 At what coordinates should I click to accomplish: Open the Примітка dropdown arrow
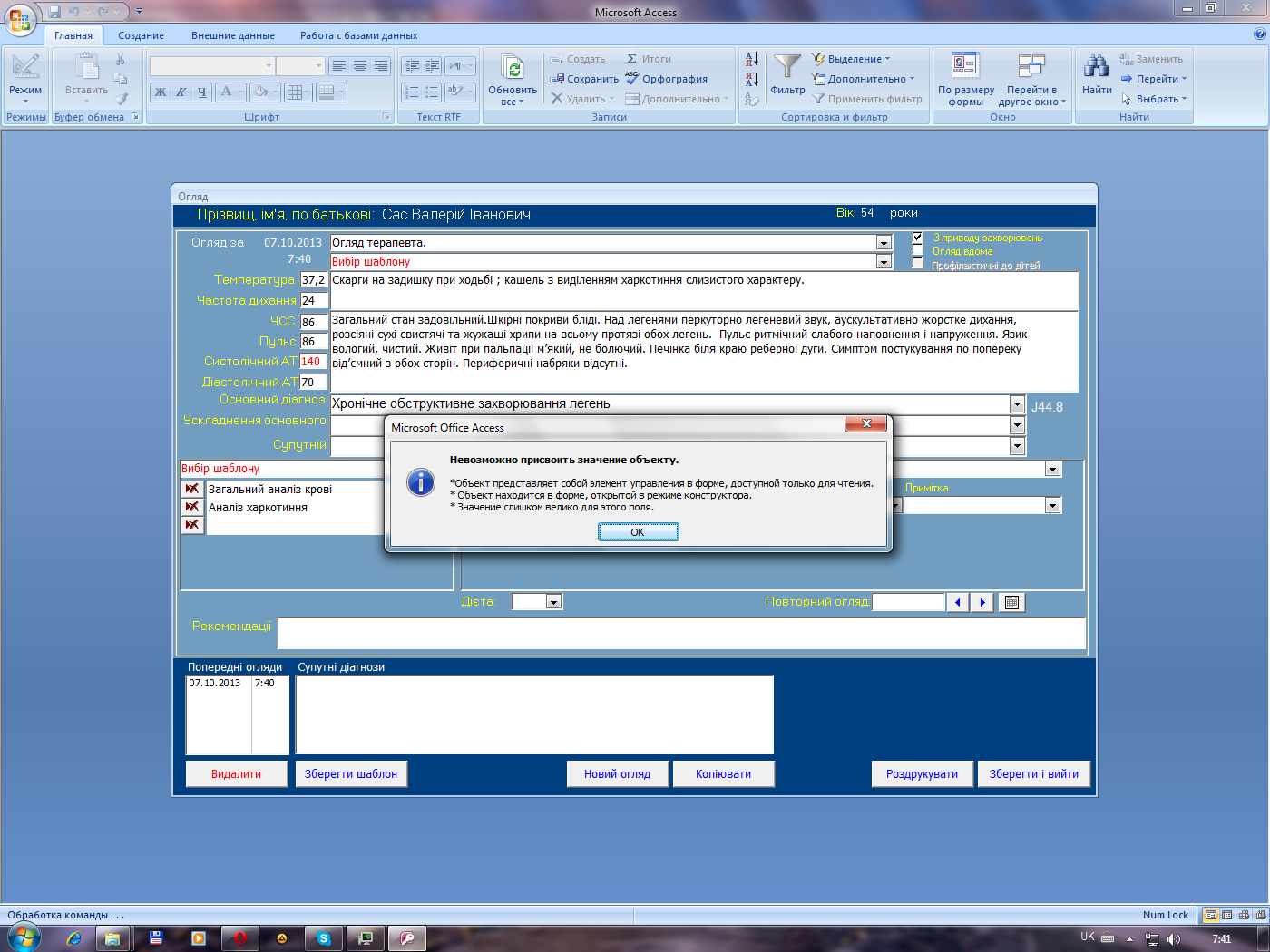[x=1052, y=506]
